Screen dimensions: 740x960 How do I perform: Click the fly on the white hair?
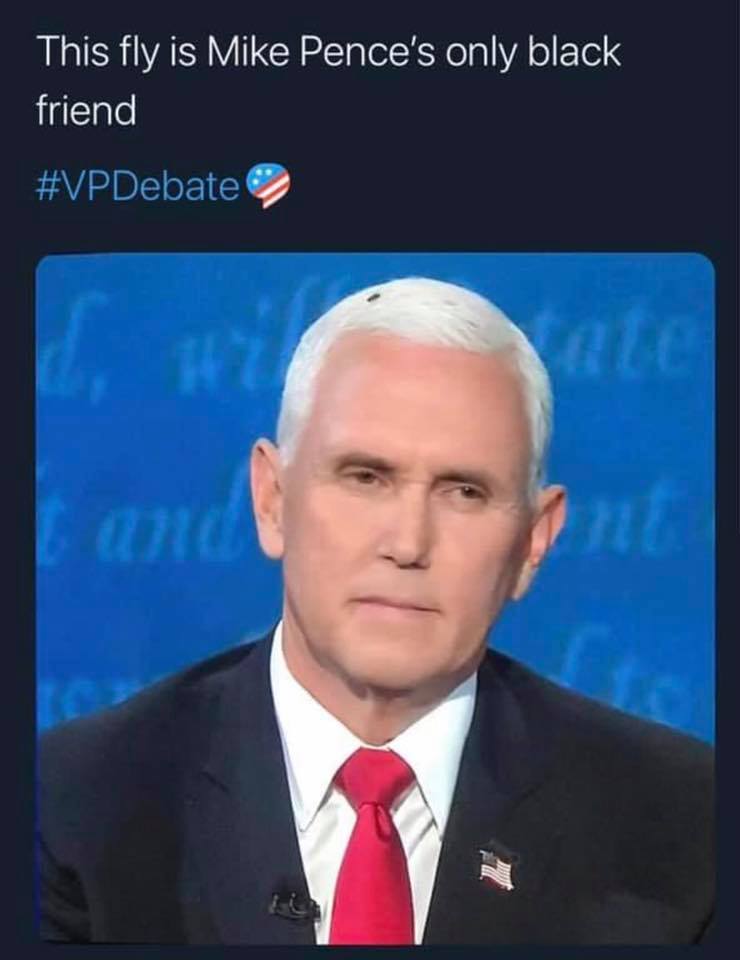point(373,298)
